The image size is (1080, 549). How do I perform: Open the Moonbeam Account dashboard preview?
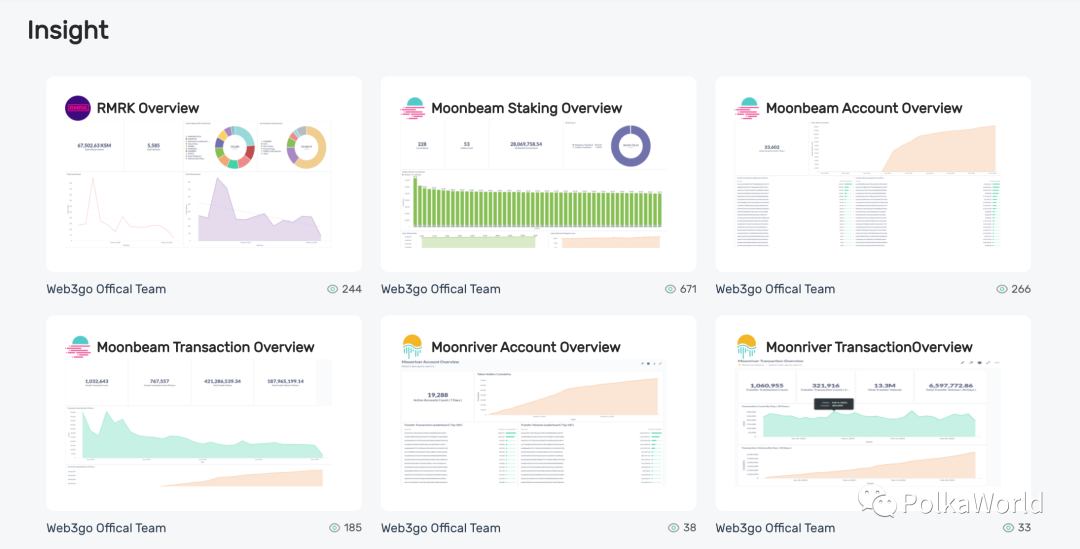(x=868, y=185)
